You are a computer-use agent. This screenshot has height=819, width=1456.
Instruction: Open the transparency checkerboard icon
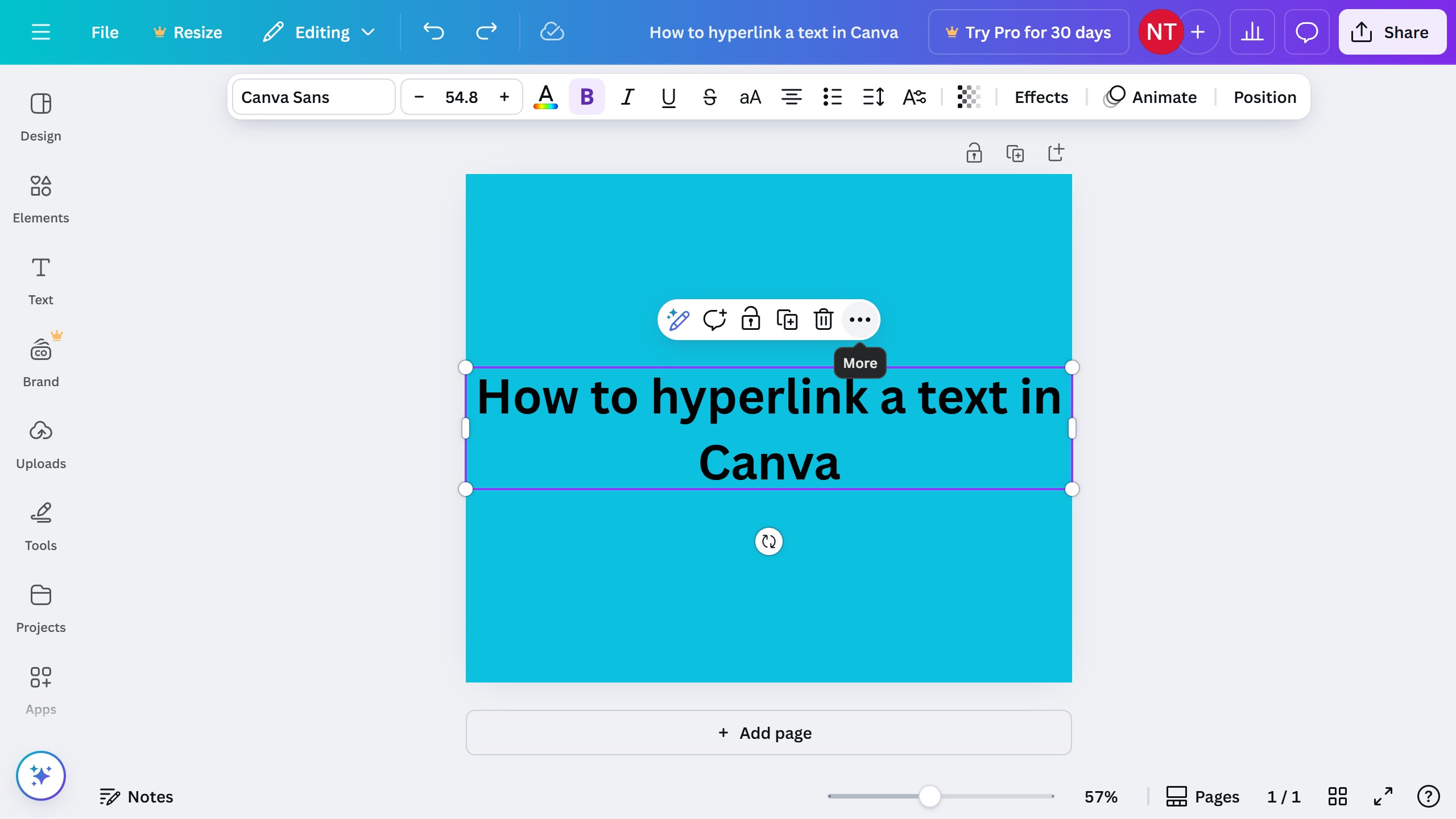(969, 97)
